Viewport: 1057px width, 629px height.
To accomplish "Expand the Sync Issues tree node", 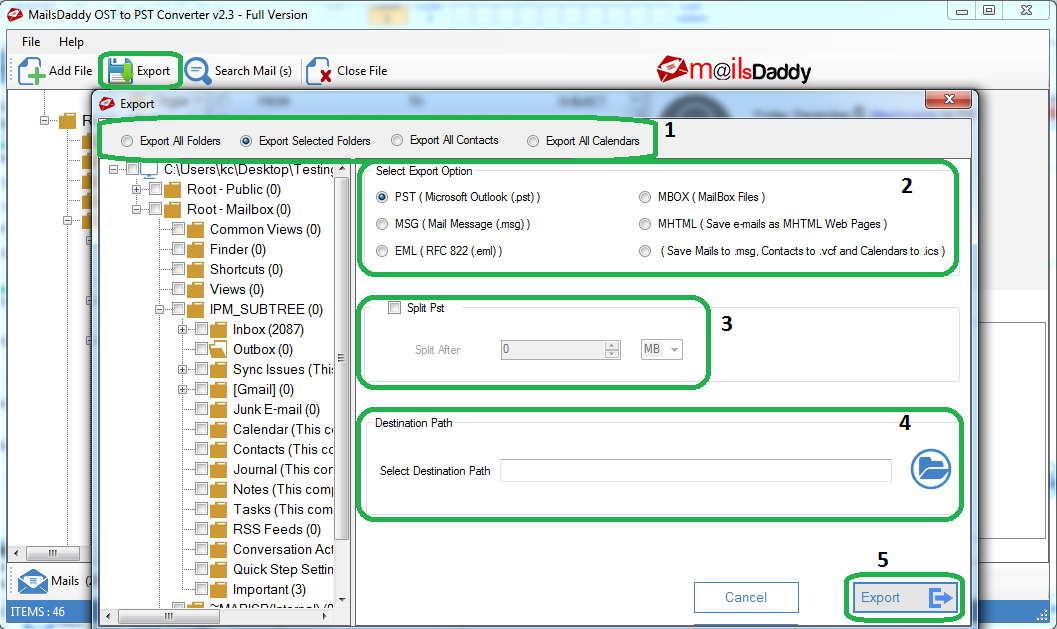I will 182,369.
